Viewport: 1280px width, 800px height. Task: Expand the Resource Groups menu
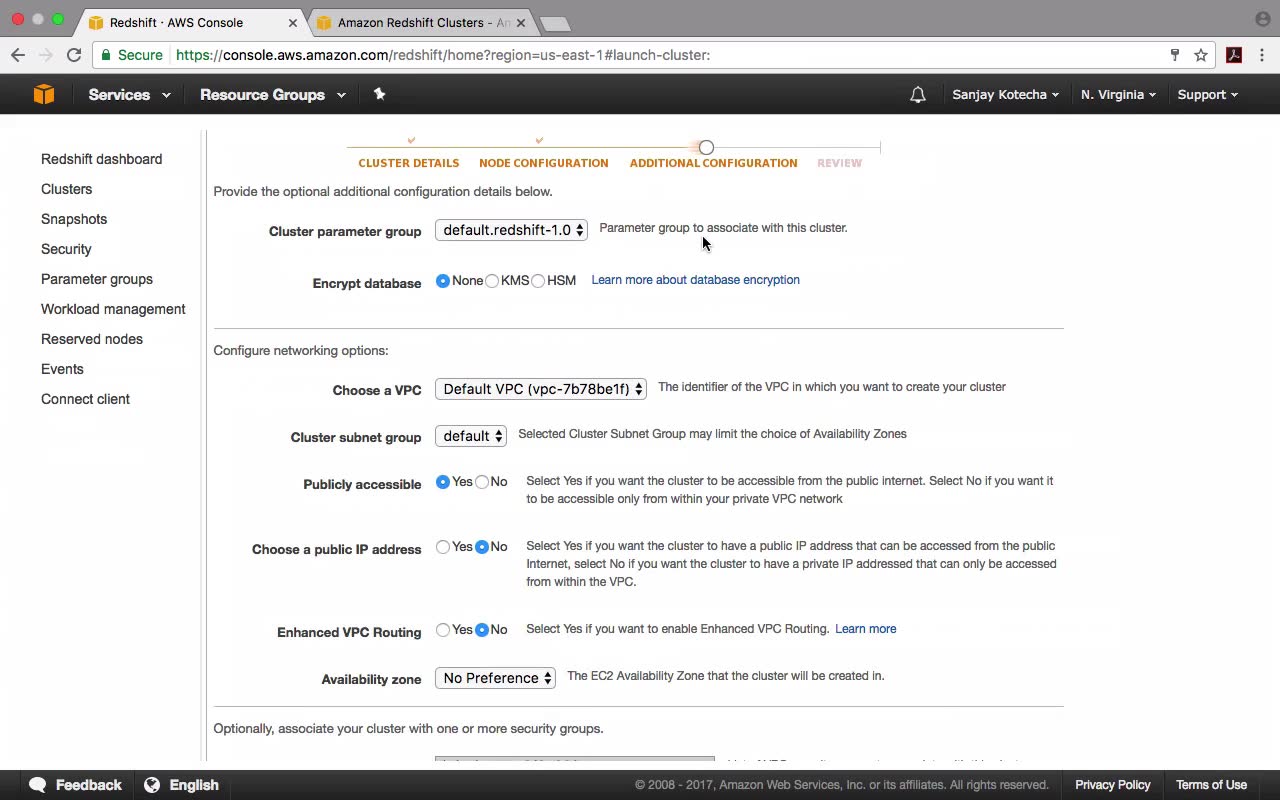coord(273,95)
